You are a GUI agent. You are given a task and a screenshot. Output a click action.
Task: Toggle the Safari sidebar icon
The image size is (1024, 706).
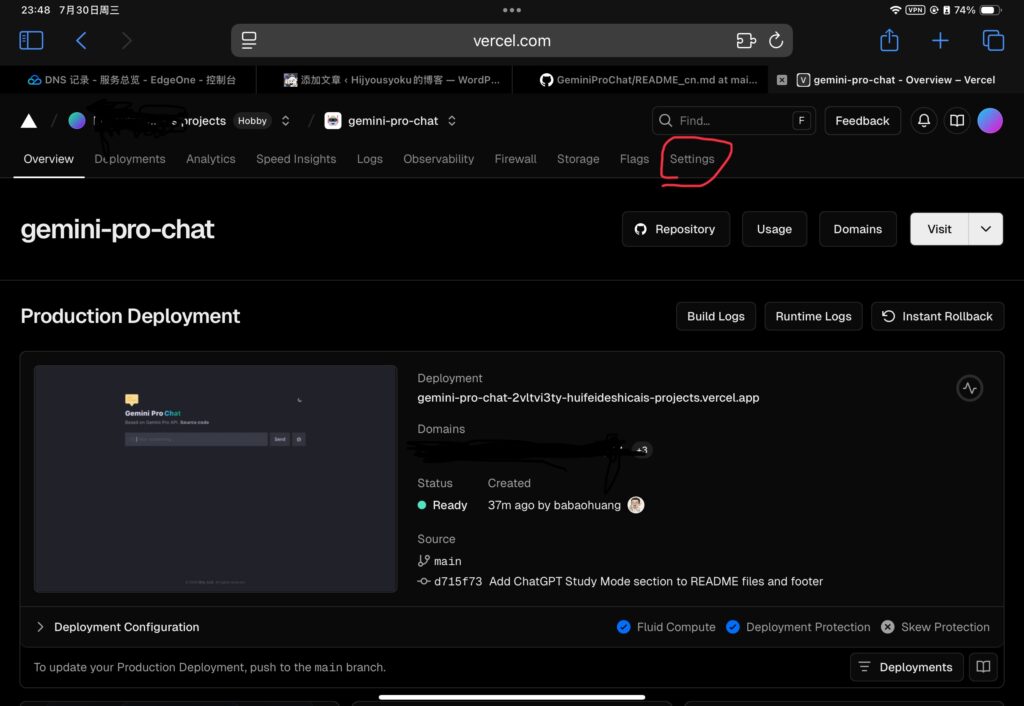tap(31, 40)
